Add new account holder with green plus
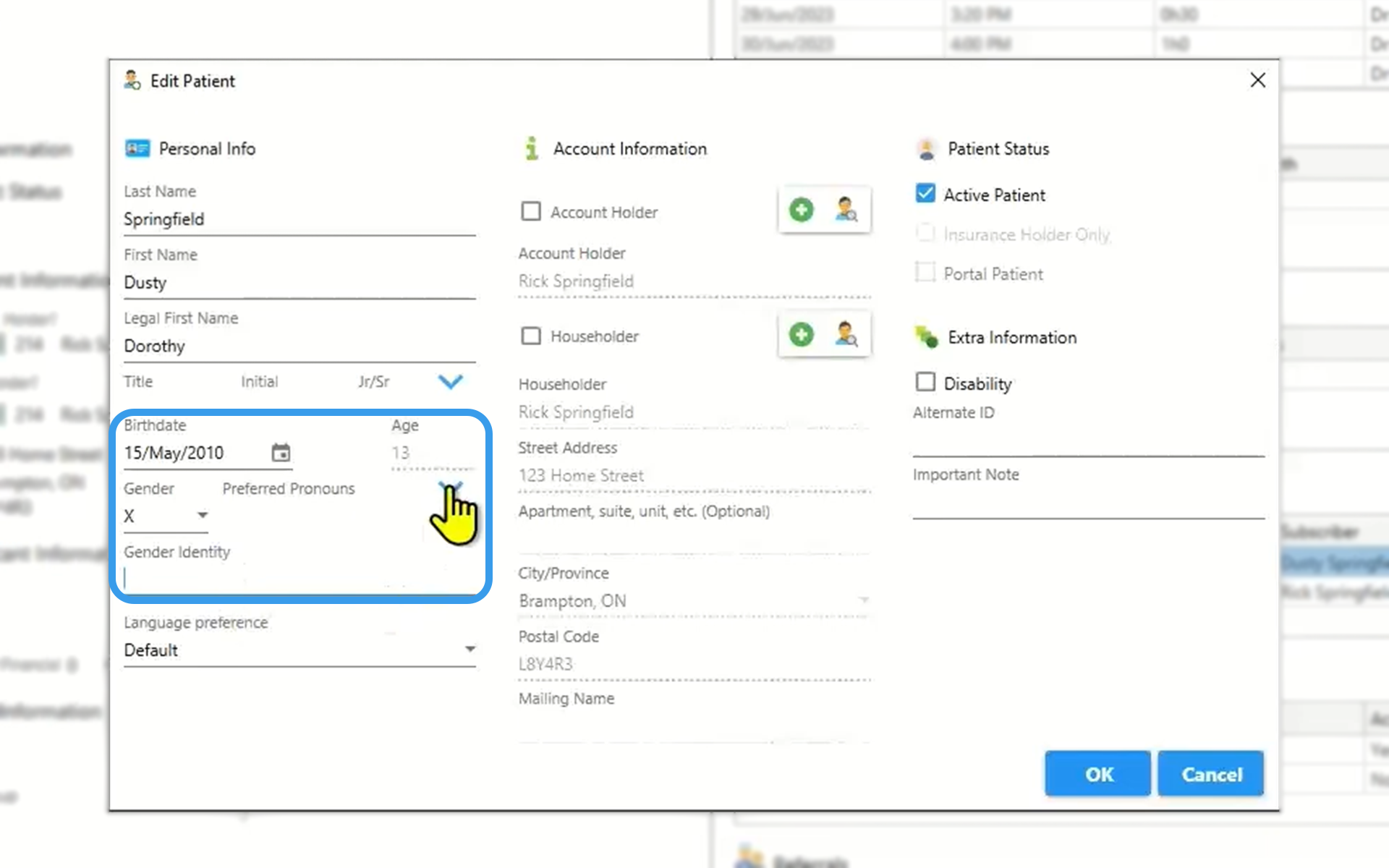 tap(801, 210)
